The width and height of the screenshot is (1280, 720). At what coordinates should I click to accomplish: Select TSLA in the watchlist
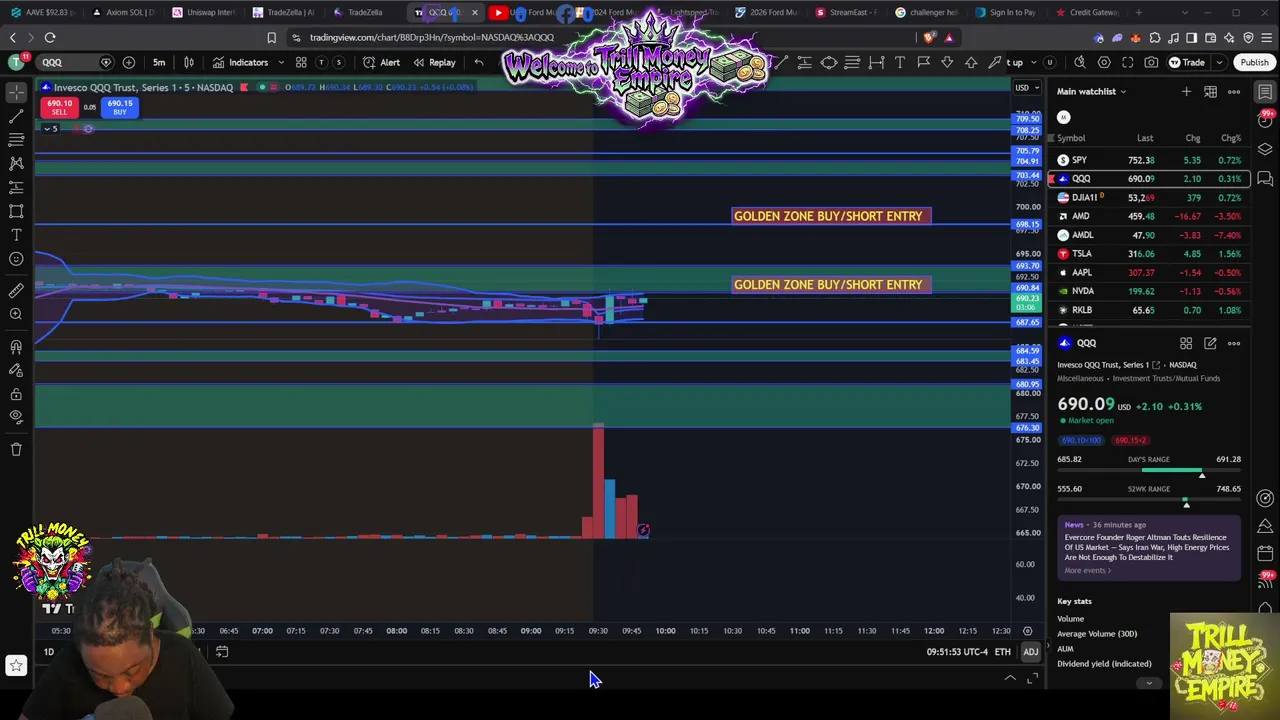pyautogui.click(x=1149, y=254)
